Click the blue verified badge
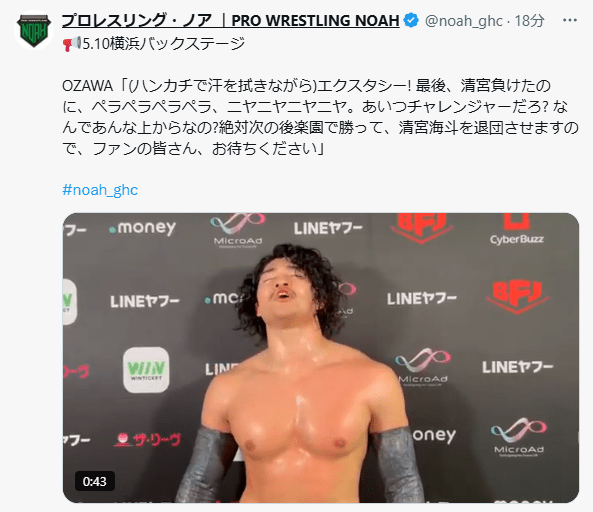This screenshot has width=593, height=512. [x=411, y=20]
